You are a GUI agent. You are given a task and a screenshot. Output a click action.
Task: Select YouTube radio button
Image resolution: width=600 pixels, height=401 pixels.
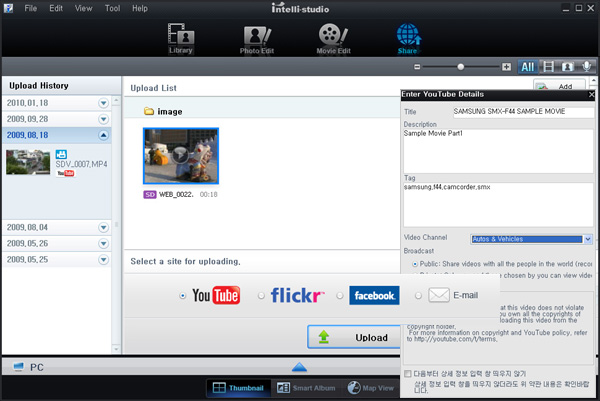183,296
